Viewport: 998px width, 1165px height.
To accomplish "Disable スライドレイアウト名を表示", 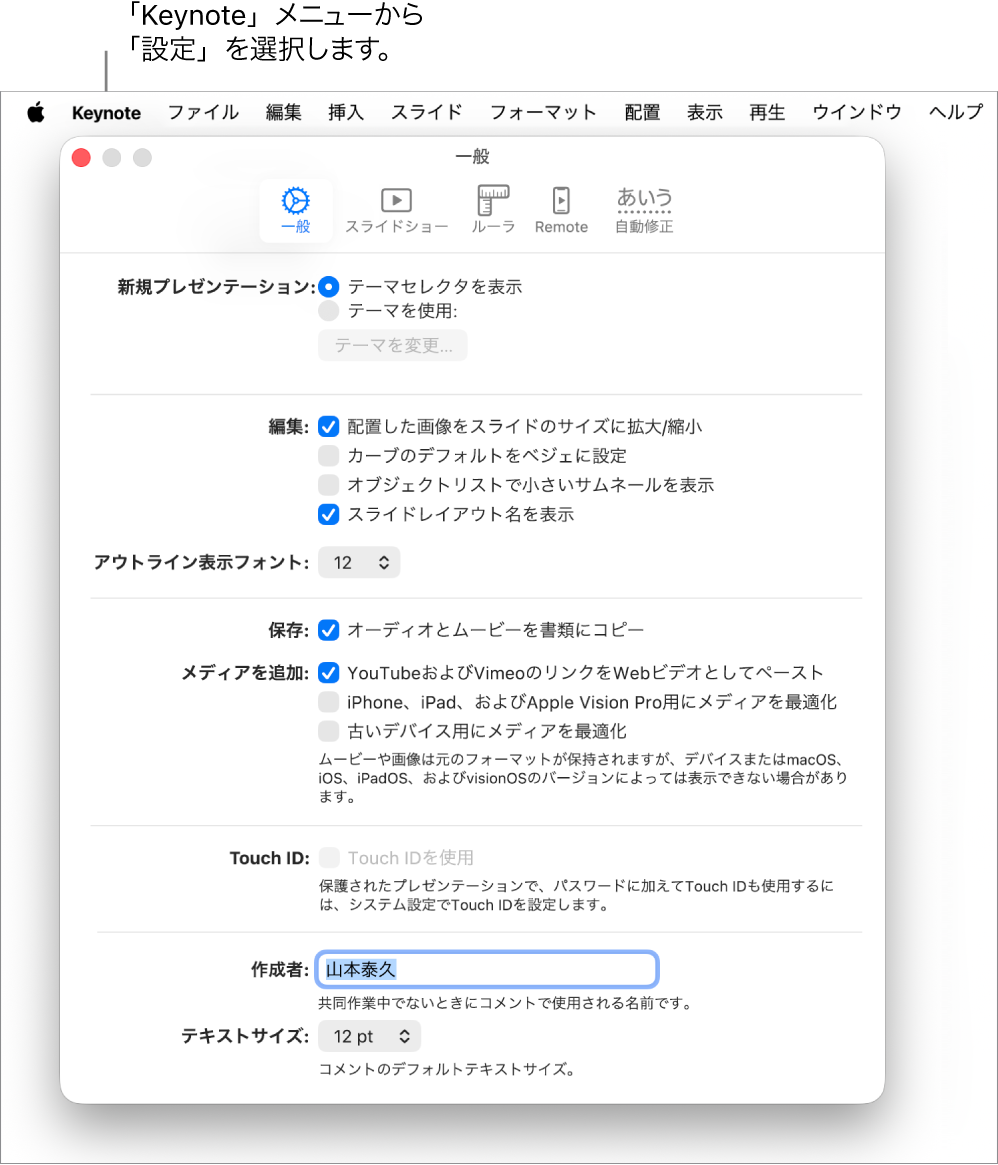I will click(x=328, y=514).
